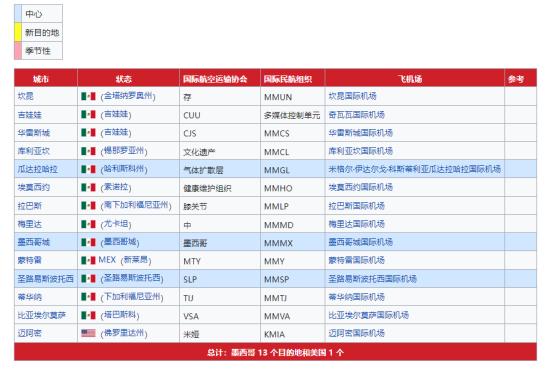This screenshot has height=373, width=554.
Task: Click the Mexican flag in the 拉巴斯 row
Action: (x=88, y=206)
